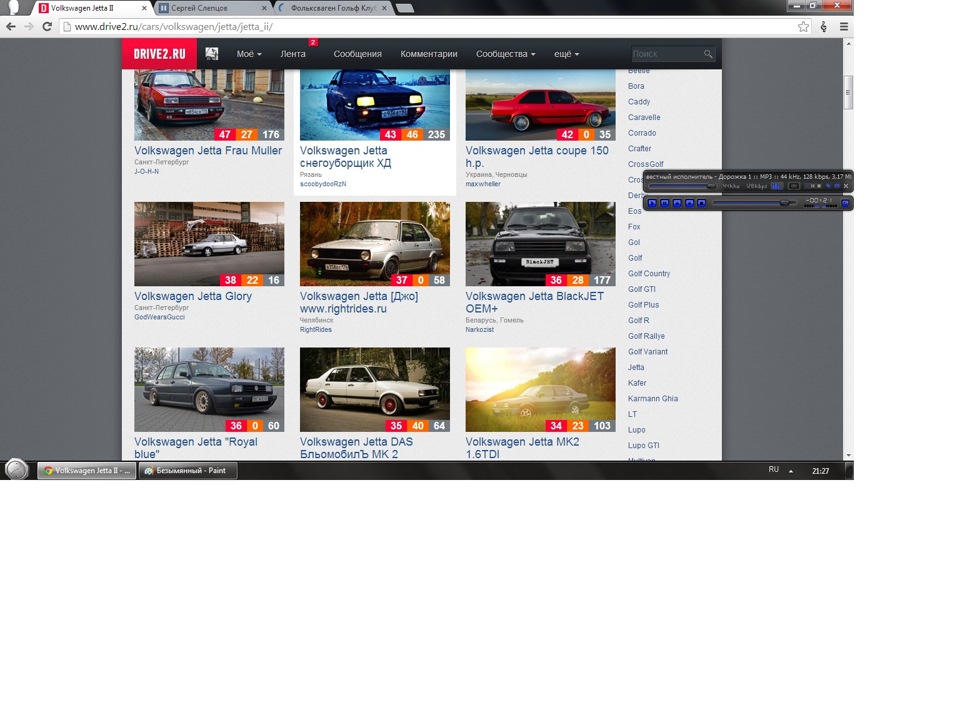Go back in the Chrome browser
960x720 pixels.
[x=10, y=26]
